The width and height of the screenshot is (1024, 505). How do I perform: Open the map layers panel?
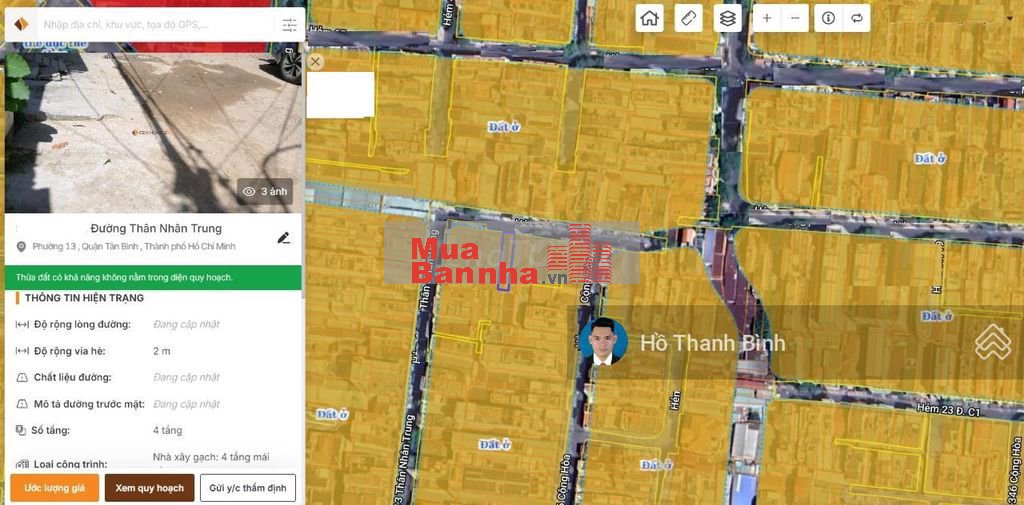tap(728, 18)
